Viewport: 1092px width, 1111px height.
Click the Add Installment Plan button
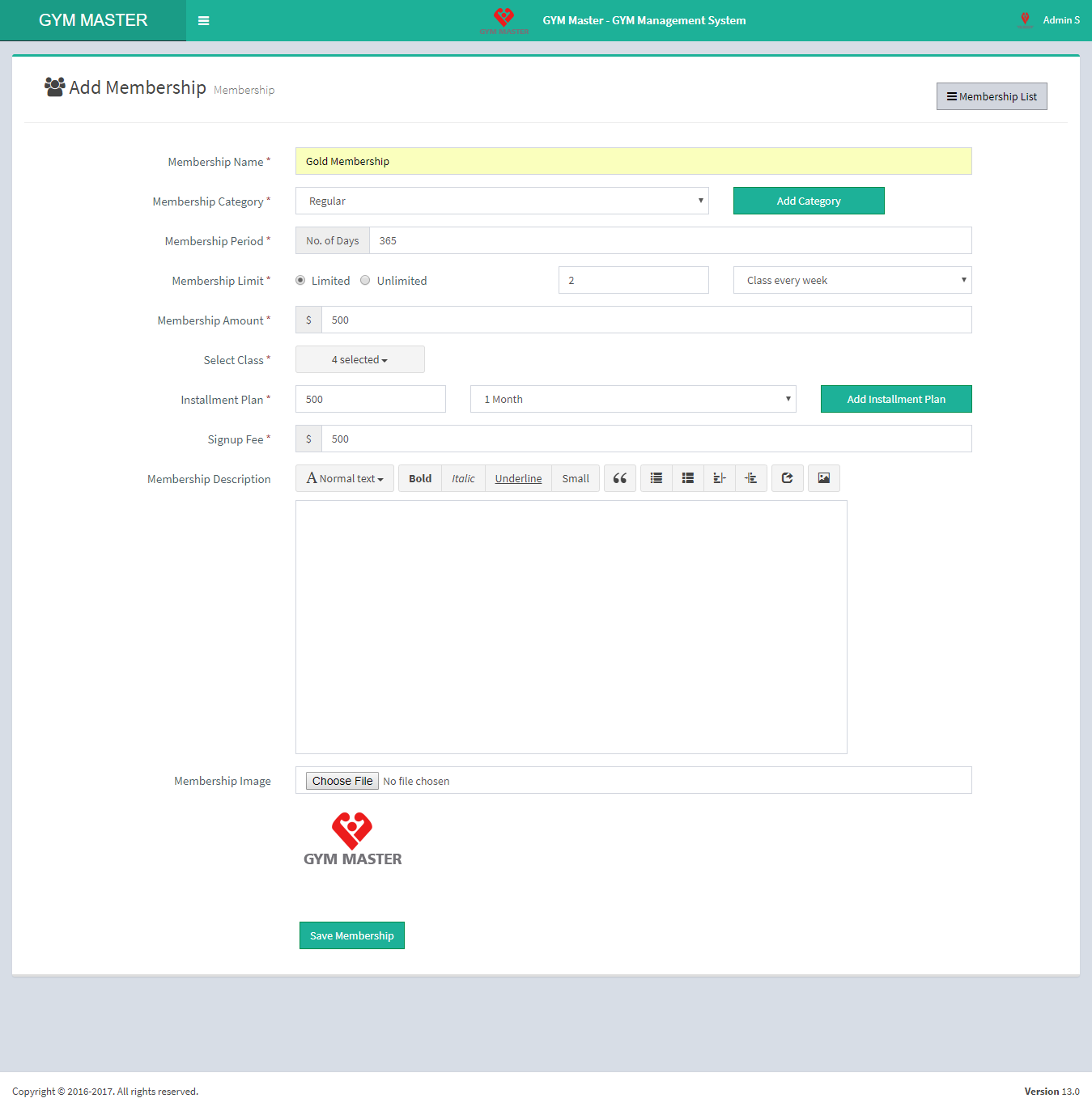(895, 399)
